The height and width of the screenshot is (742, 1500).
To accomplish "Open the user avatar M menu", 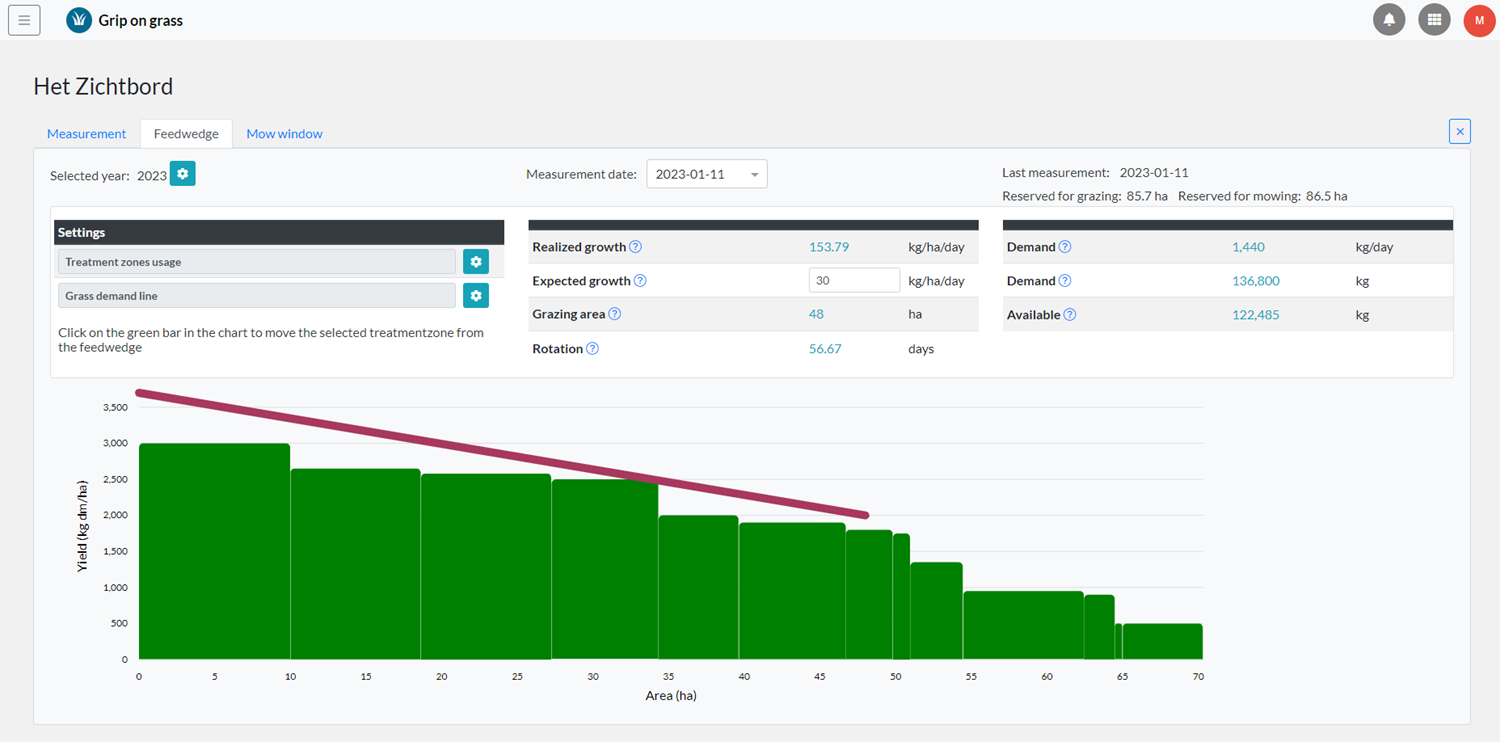I will pyautogui.click(x=1479, y=20).
